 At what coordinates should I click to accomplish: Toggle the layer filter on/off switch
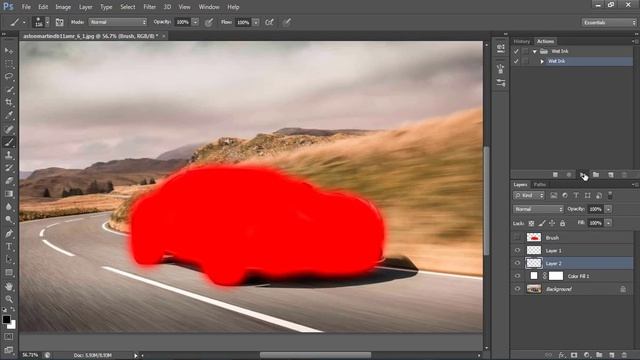(610, 195)
